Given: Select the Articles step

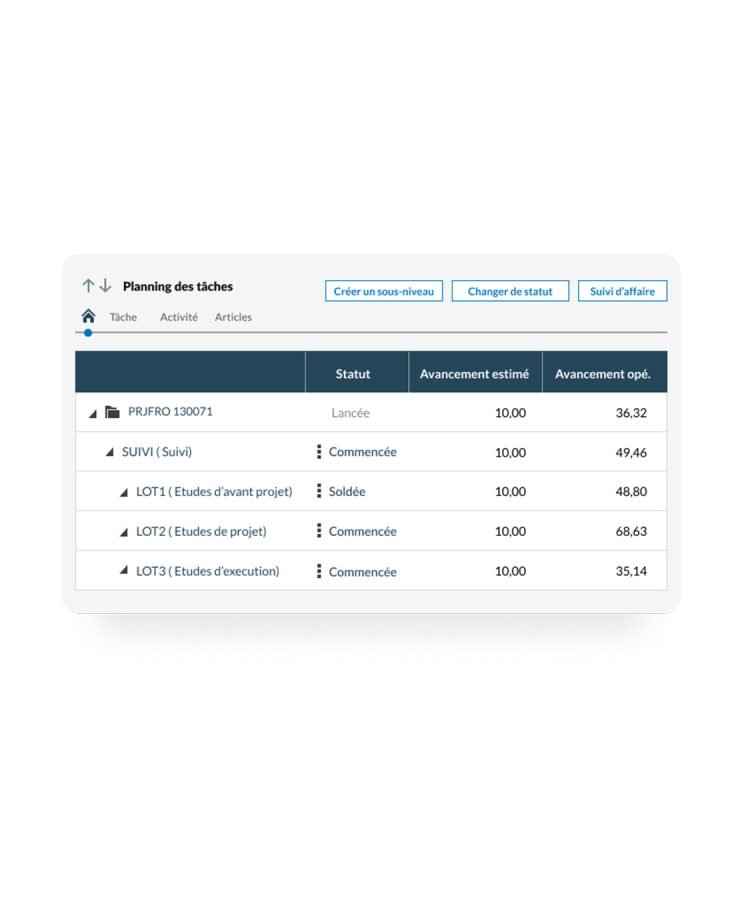Looking at the screenshot, I should [x=233, y=317].
